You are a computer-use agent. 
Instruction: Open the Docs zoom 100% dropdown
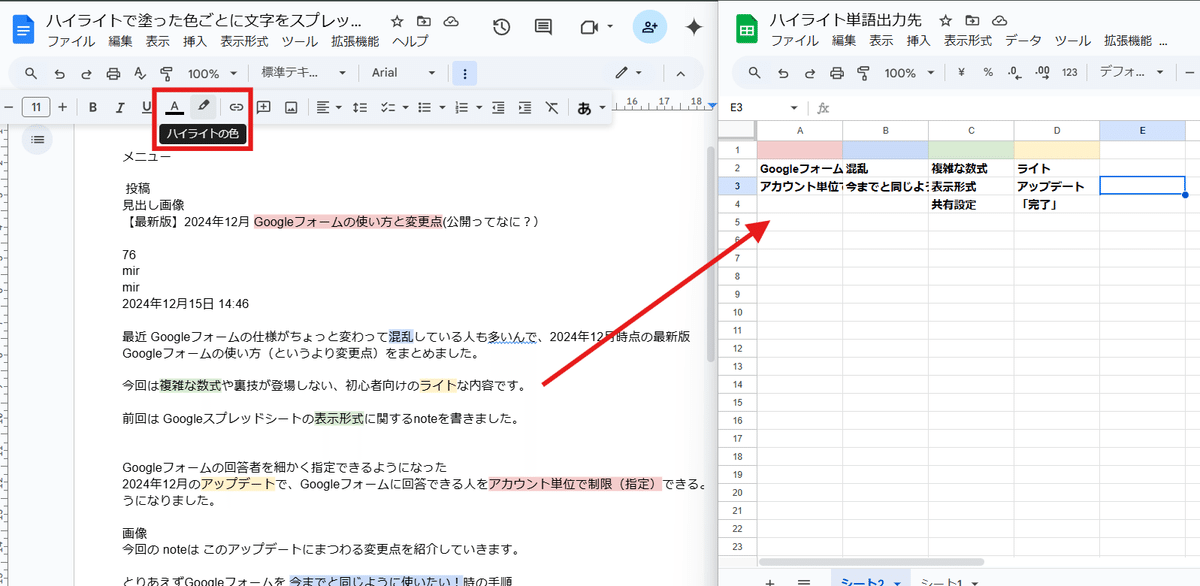tap(213, 73)
